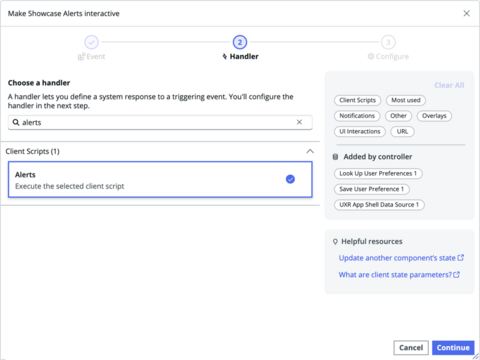Viewport: 480px width, 360px height.
Task: Filter by URL tag
Action: coord(402,132)
